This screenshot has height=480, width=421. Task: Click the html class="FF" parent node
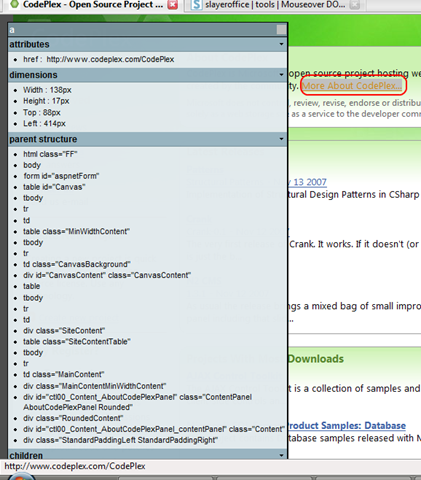click(50, 154)
